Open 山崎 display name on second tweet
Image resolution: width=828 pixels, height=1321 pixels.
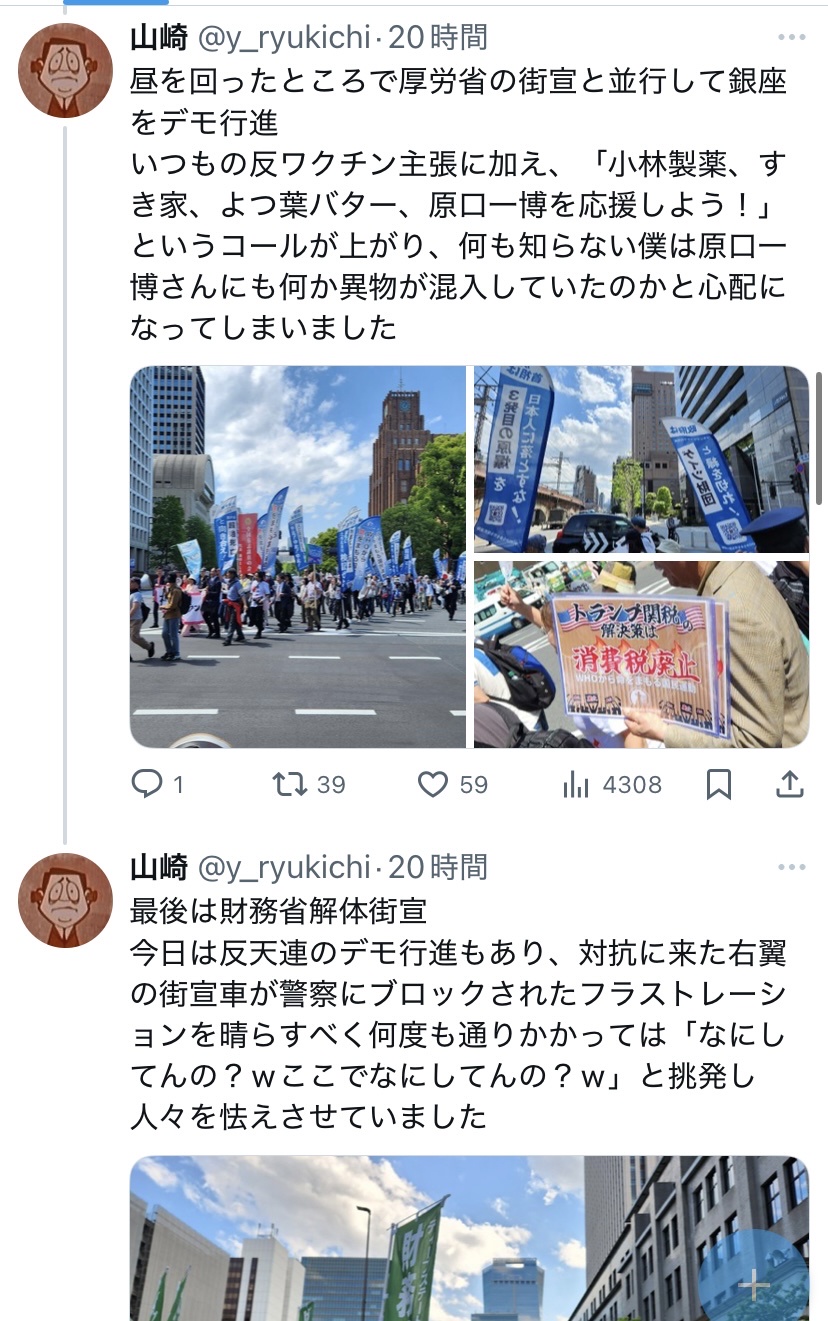(160, 866)
